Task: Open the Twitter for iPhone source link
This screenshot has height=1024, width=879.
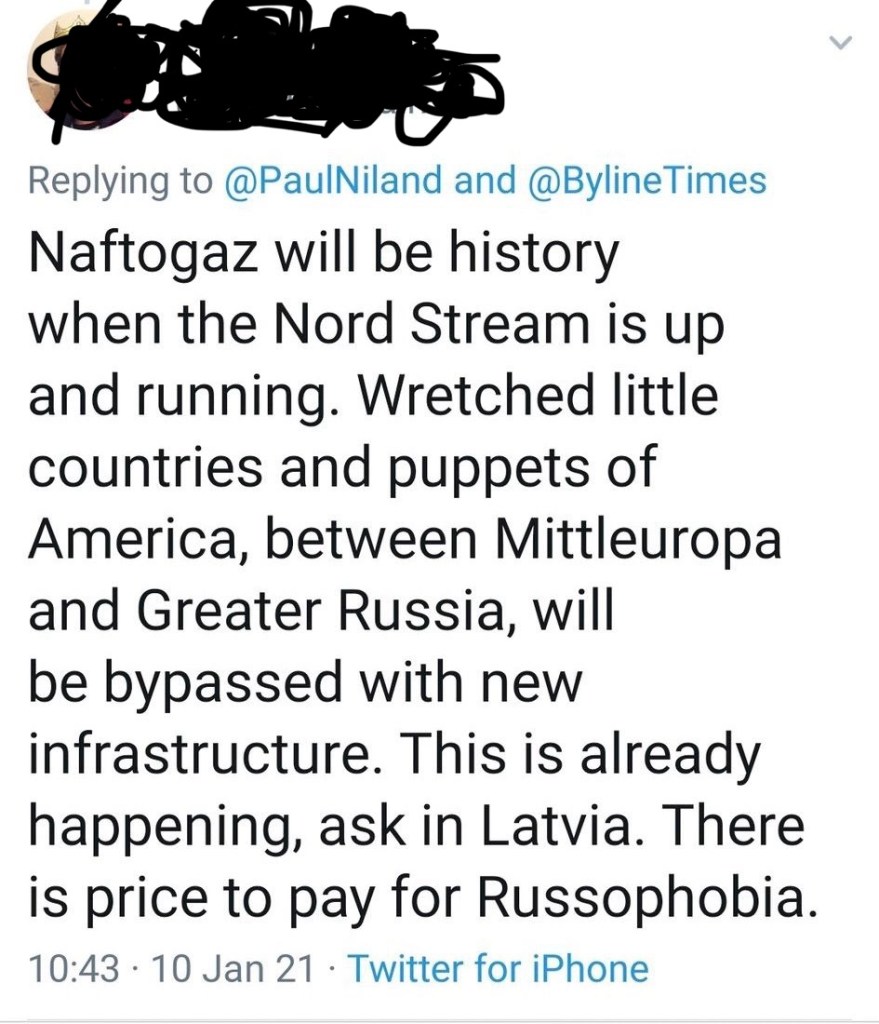Action: [x=496, y=968]
